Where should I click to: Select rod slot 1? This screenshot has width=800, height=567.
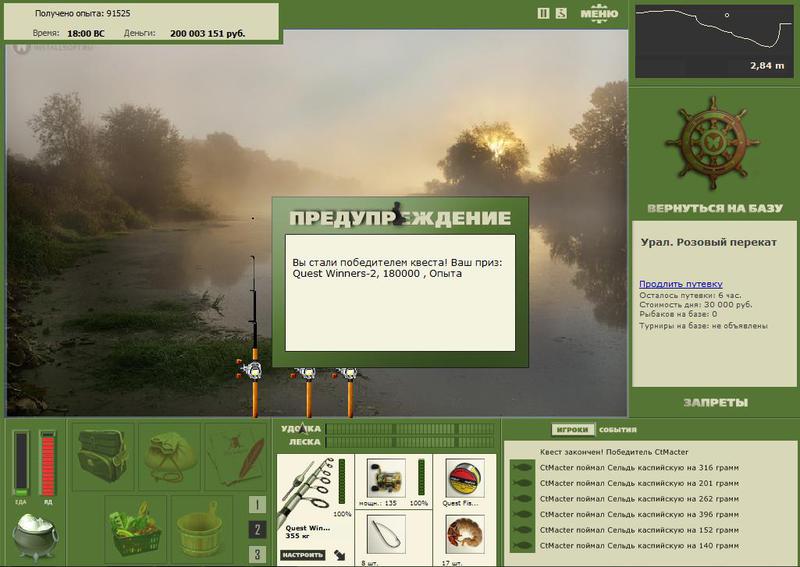(257, 505)
